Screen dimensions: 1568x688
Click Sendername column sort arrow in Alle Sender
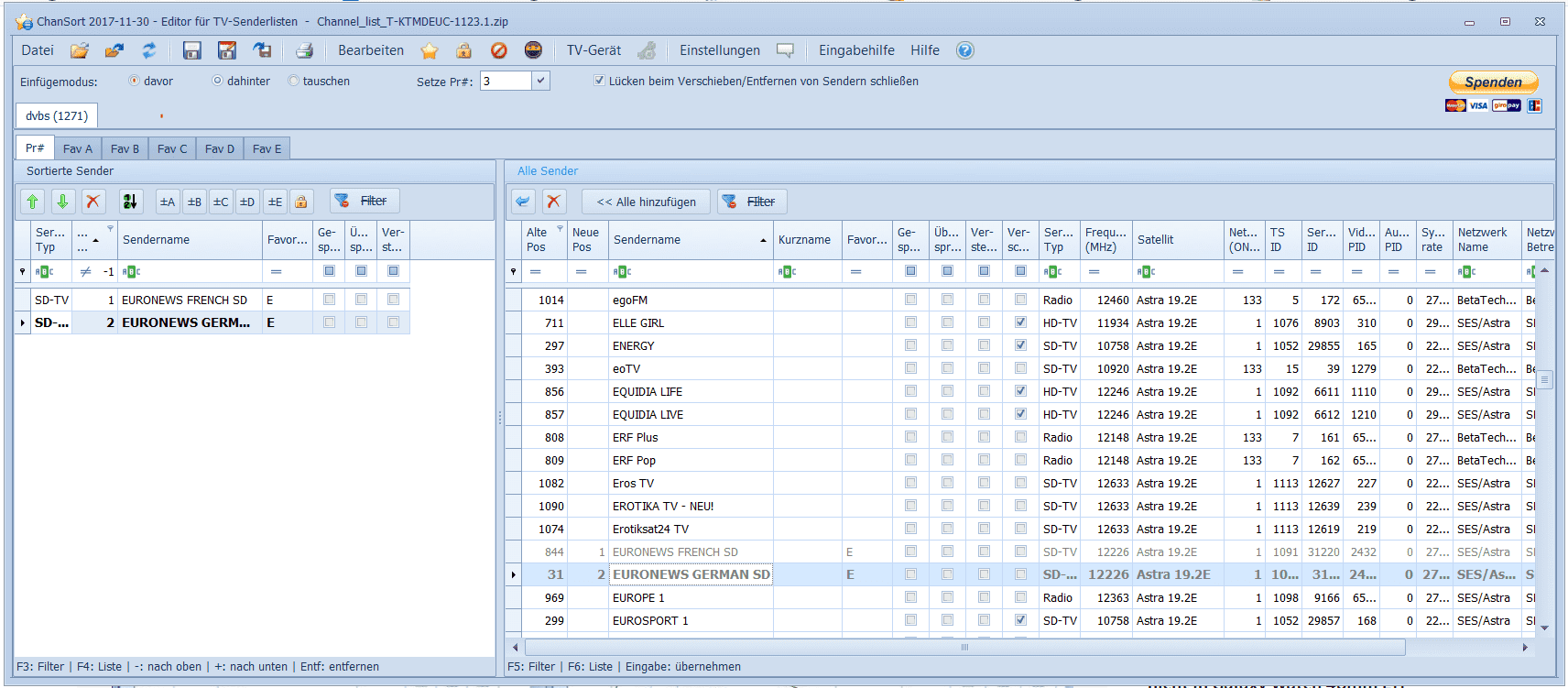[763, 240]
